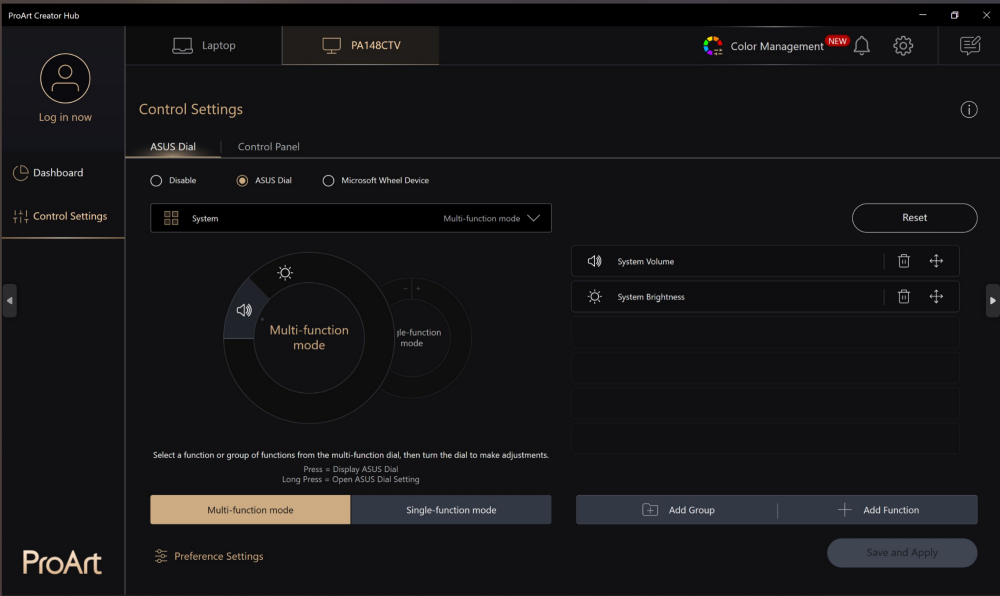Open Color Management
Image resolution: width=1000 pixels, height=596 pixels.
(776, 47)
